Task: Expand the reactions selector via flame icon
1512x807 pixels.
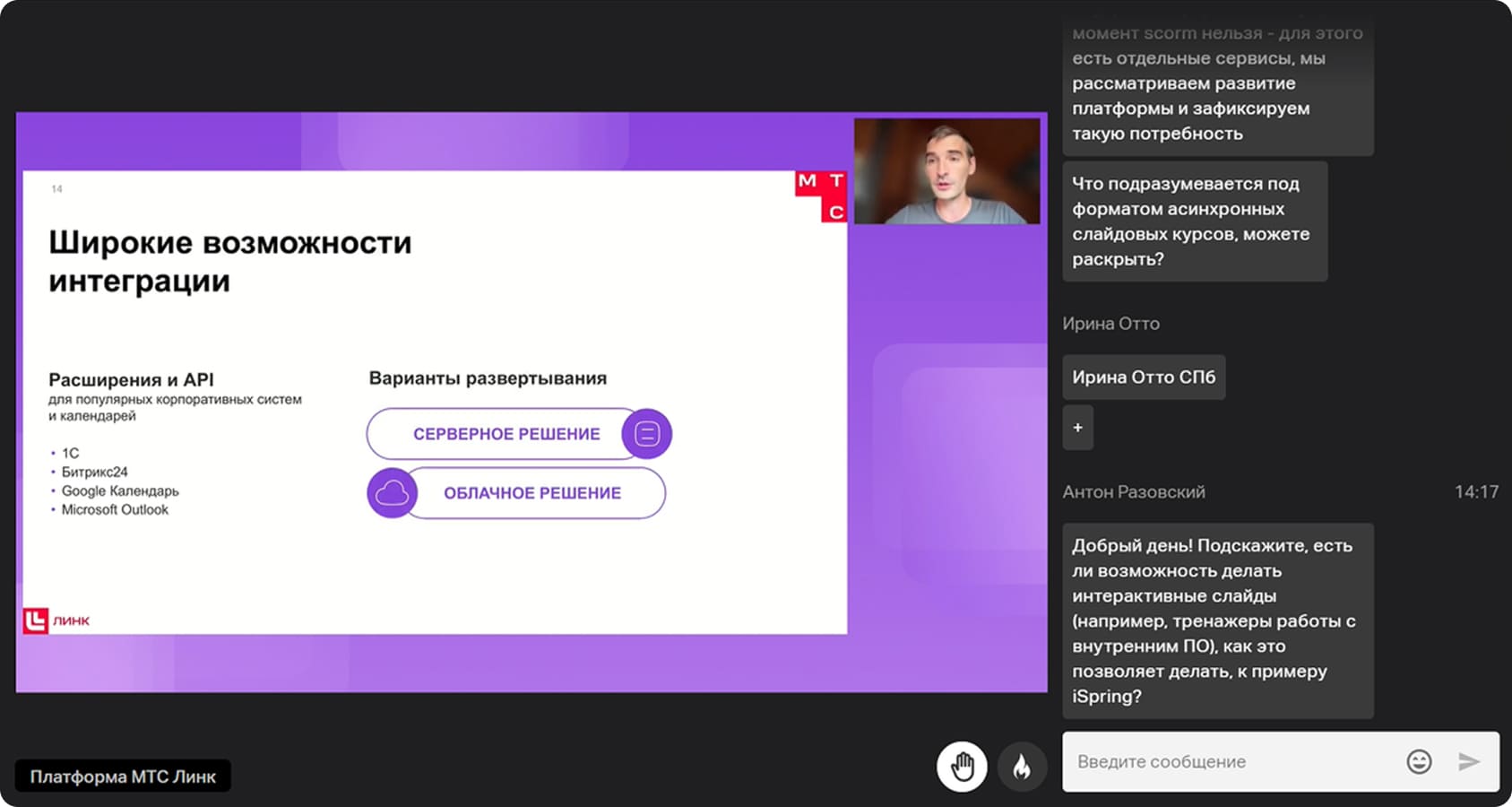Action: pos(1022,767)
